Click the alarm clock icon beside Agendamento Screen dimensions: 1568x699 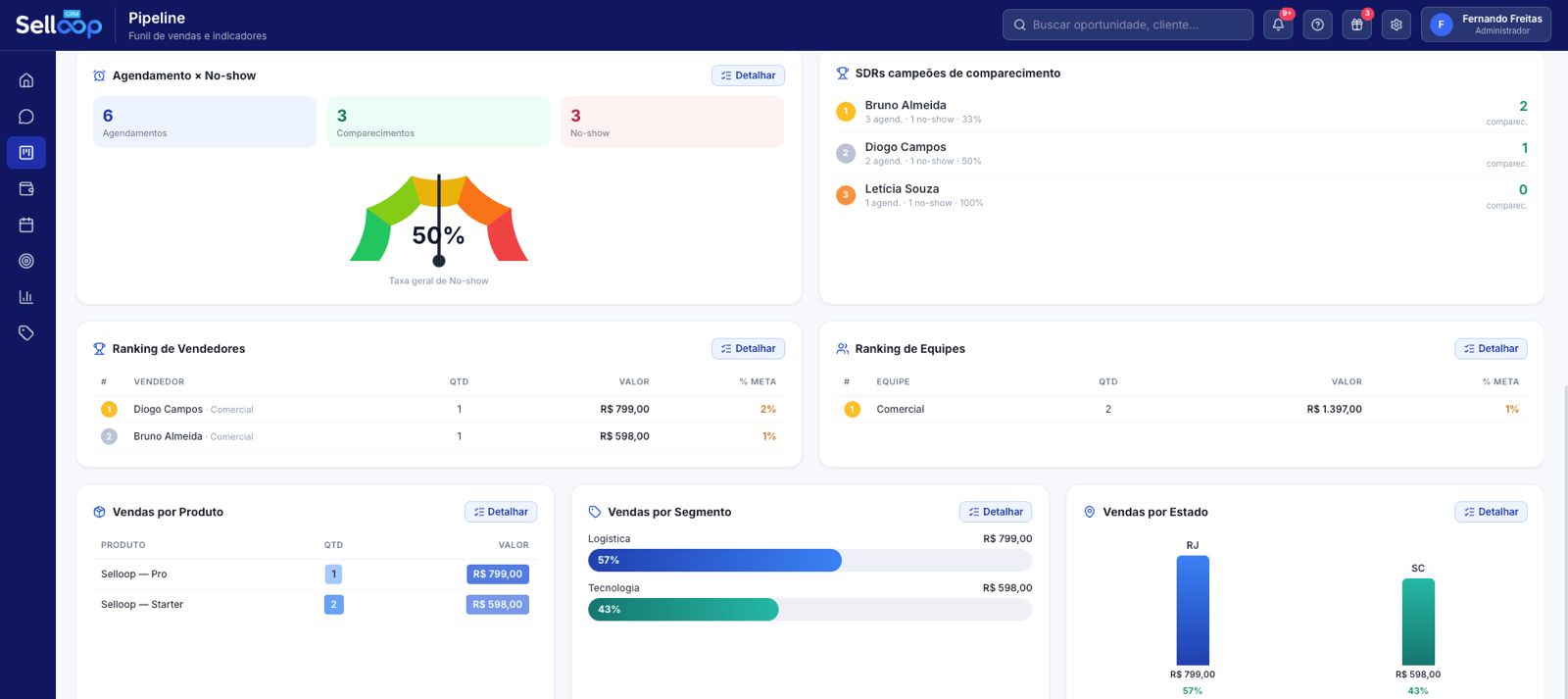click(x=99, y=75)
